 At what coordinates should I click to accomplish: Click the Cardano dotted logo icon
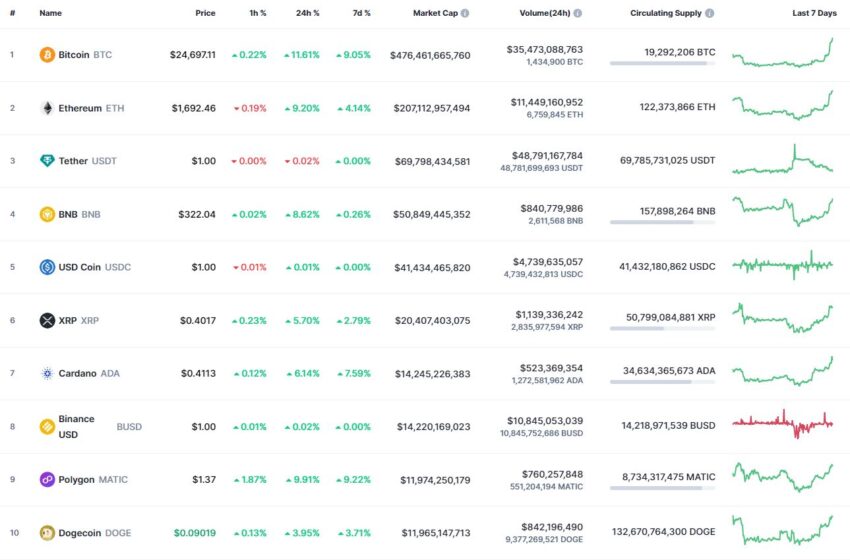tap(47, 374)
